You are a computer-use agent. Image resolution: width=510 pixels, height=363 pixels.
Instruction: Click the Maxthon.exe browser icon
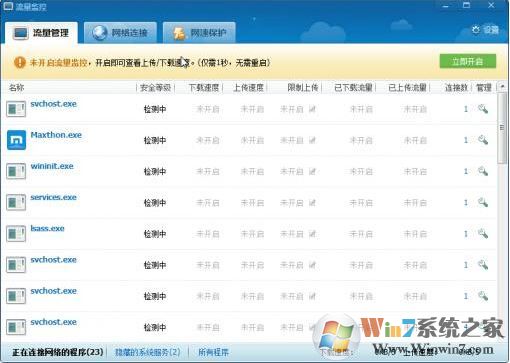pos(16,140)
